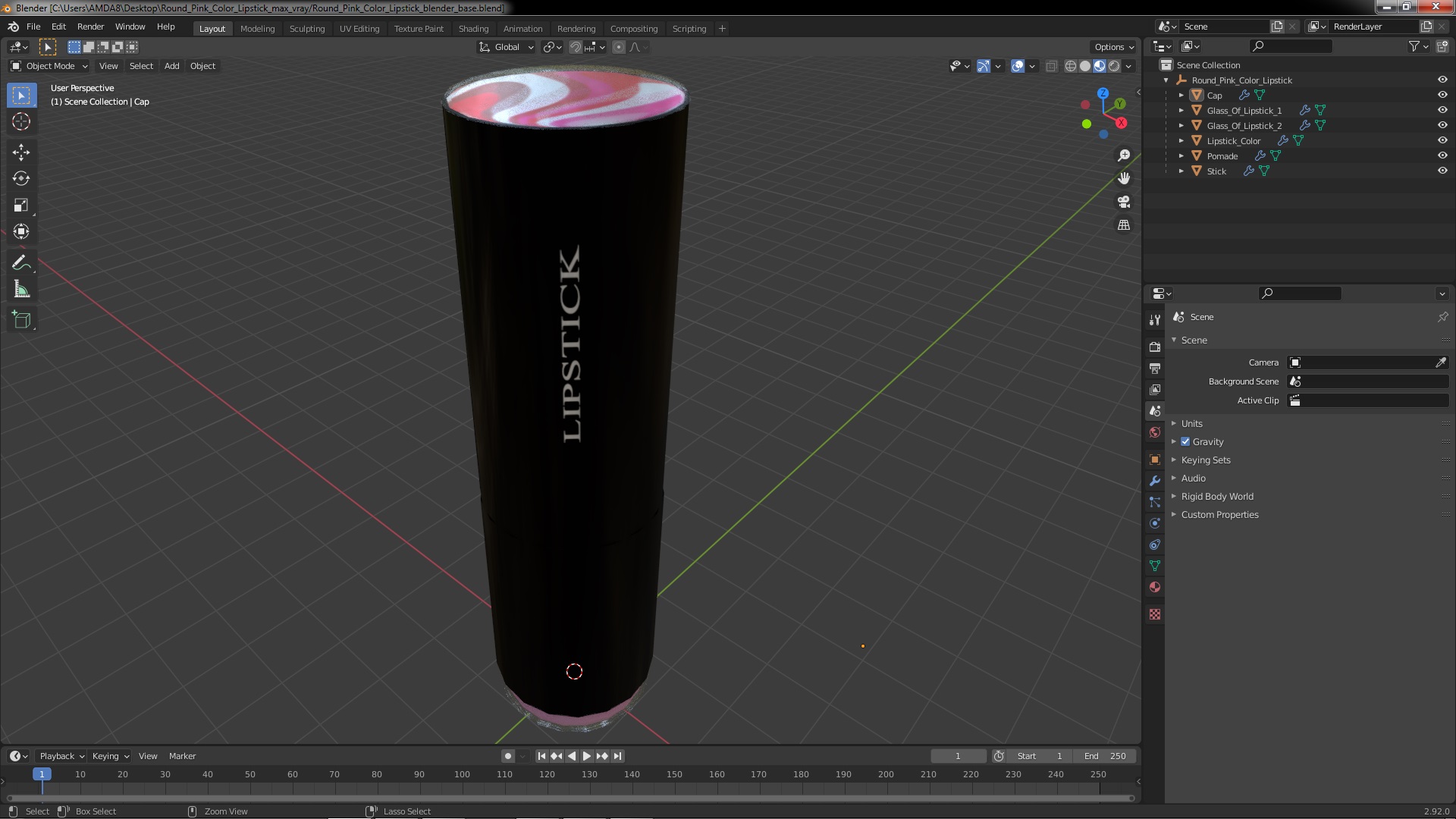Toggle camera view icon in viewport
This screenshot has height=819, width=1456.
pyautogui.click(x=1124, y=202)
